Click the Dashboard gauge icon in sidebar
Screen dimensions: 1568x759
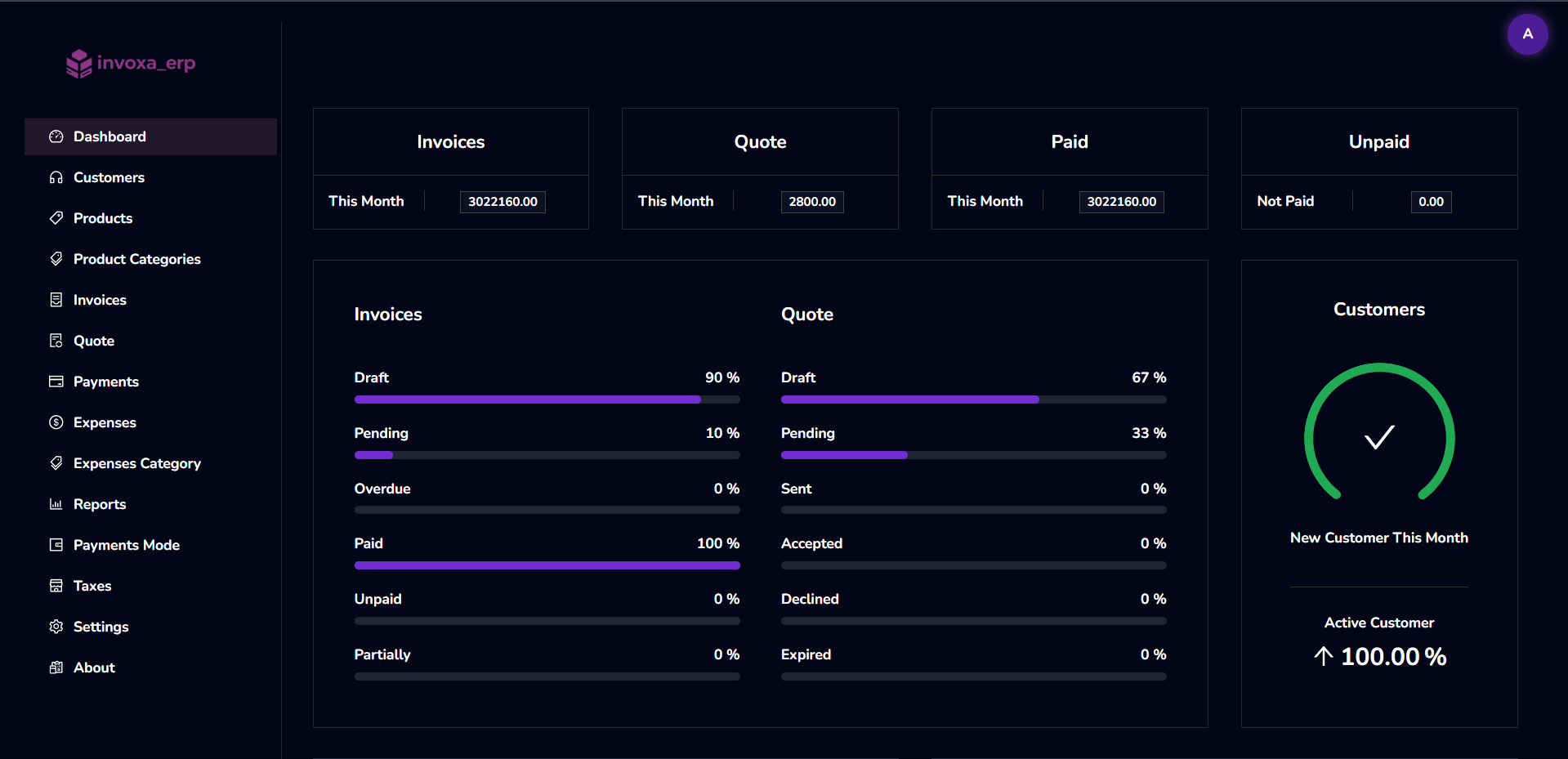(56, 136)
